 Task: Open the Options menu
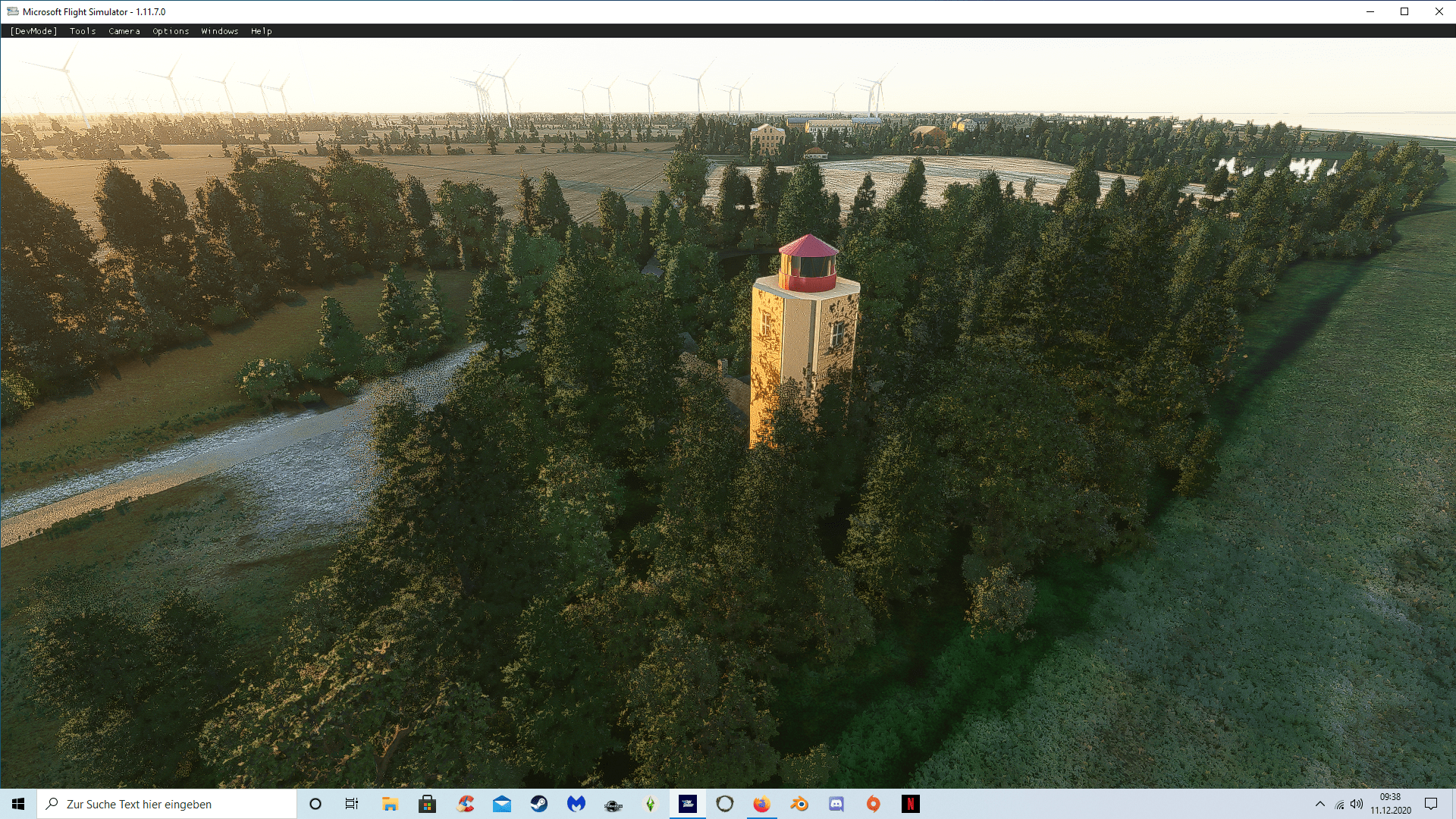pos(171,31)
